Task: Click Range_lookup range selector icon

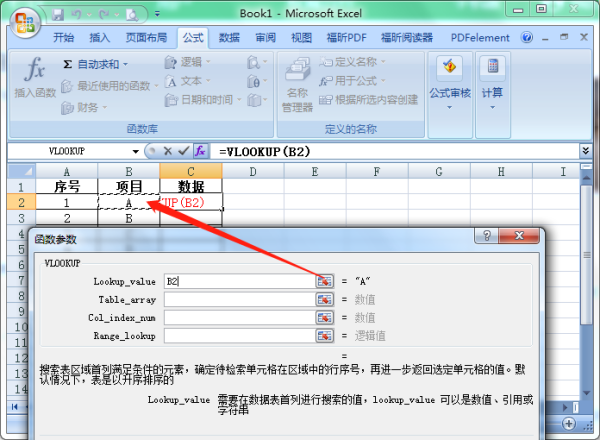Action: pyautogui.click(x=324, y=336)
